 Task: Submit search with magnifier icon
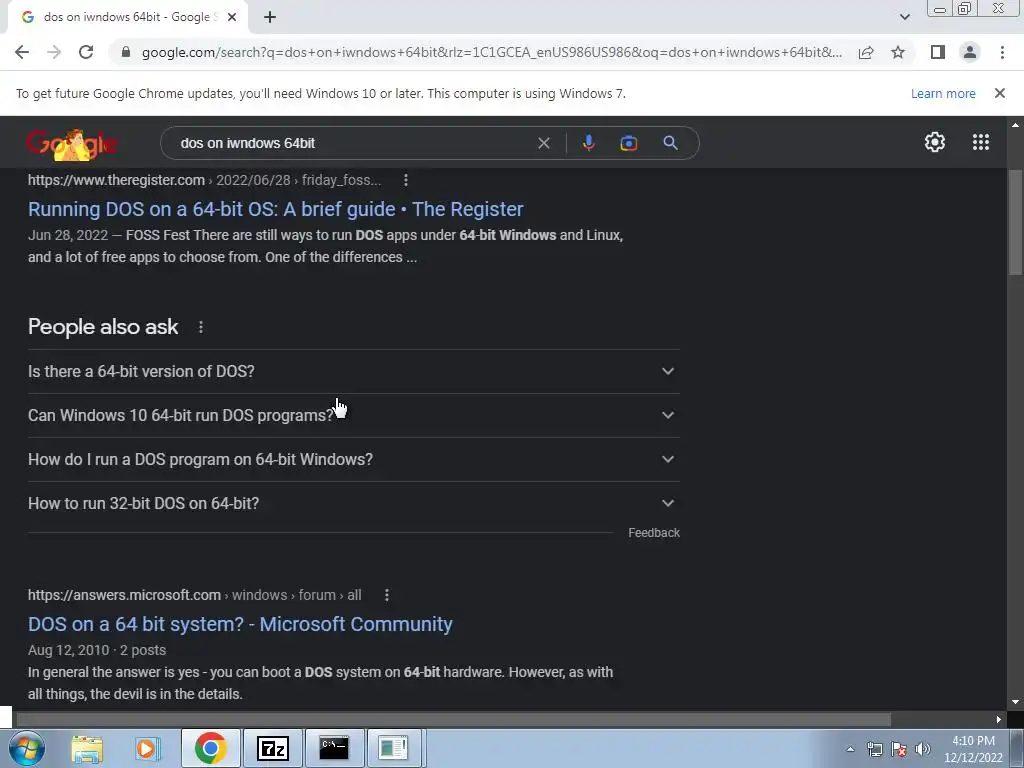[x=670, y=143]
